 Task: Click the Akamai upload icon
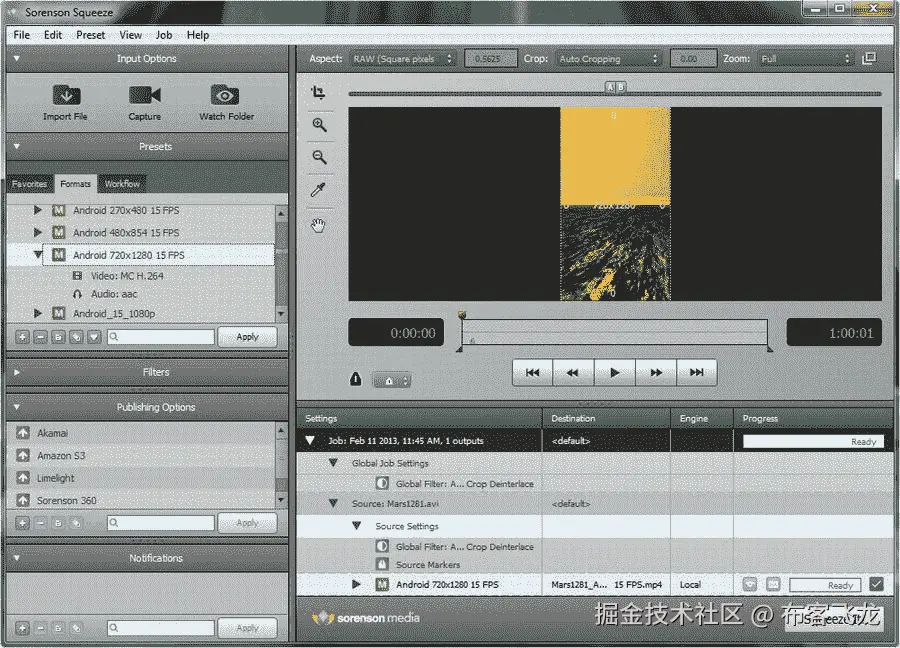click(x=23, y=433)
